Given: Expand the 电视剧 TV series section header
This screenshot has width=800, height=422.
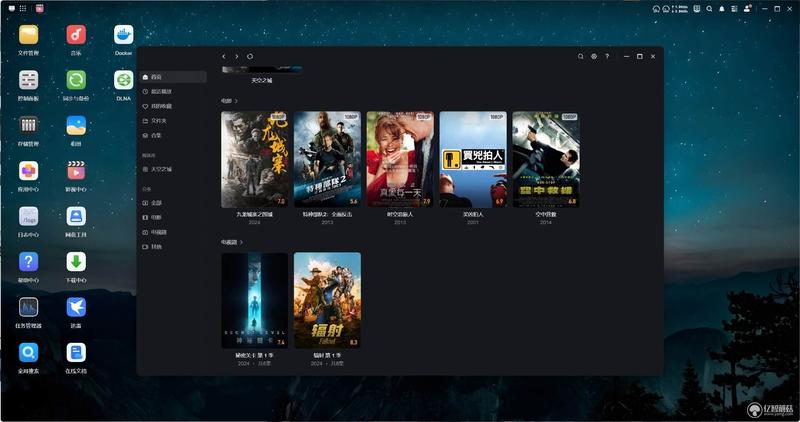Looking at the screenshot, I should tap(232, 242).
